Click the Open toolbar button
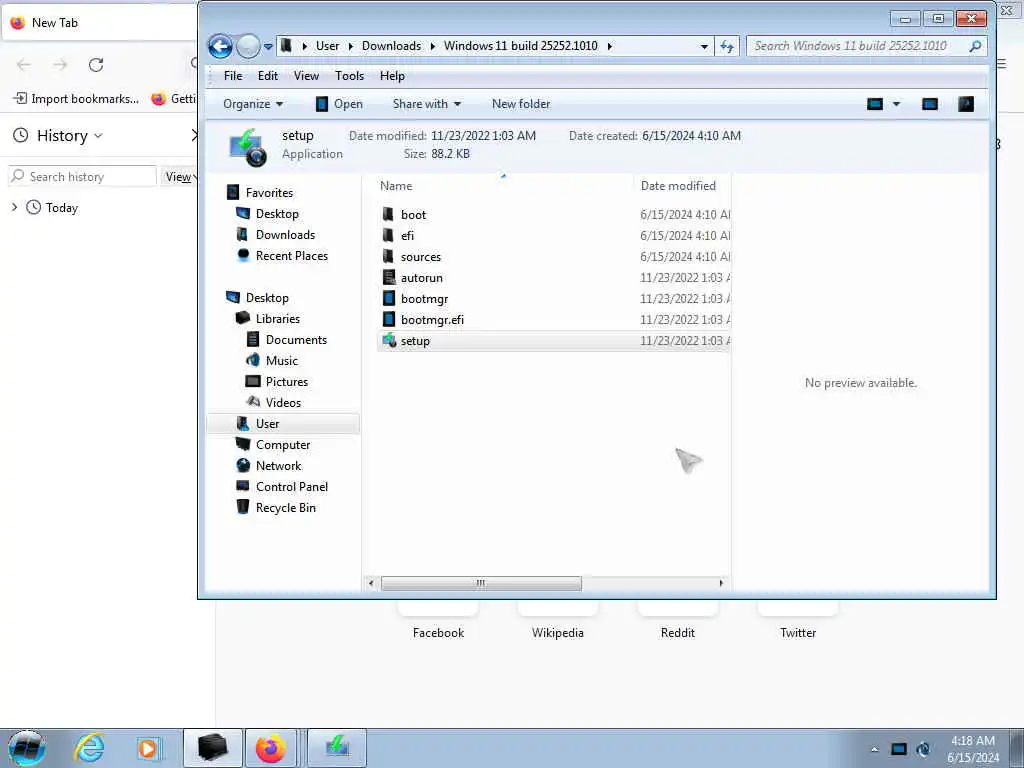The height and width of the screenshot is (768, 1024). [339, 104]
